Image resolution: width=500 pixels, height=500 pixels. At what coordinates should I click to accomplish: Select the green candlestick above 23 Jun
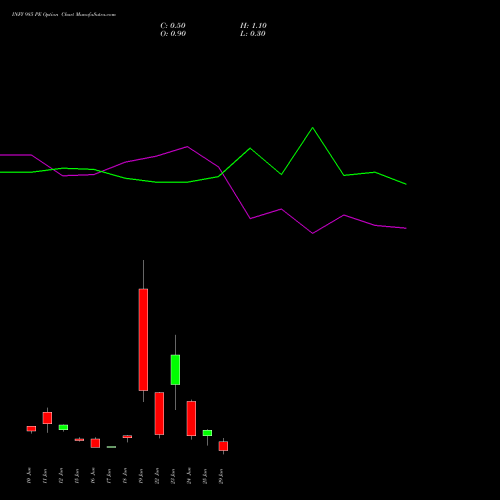coord(175,370)
